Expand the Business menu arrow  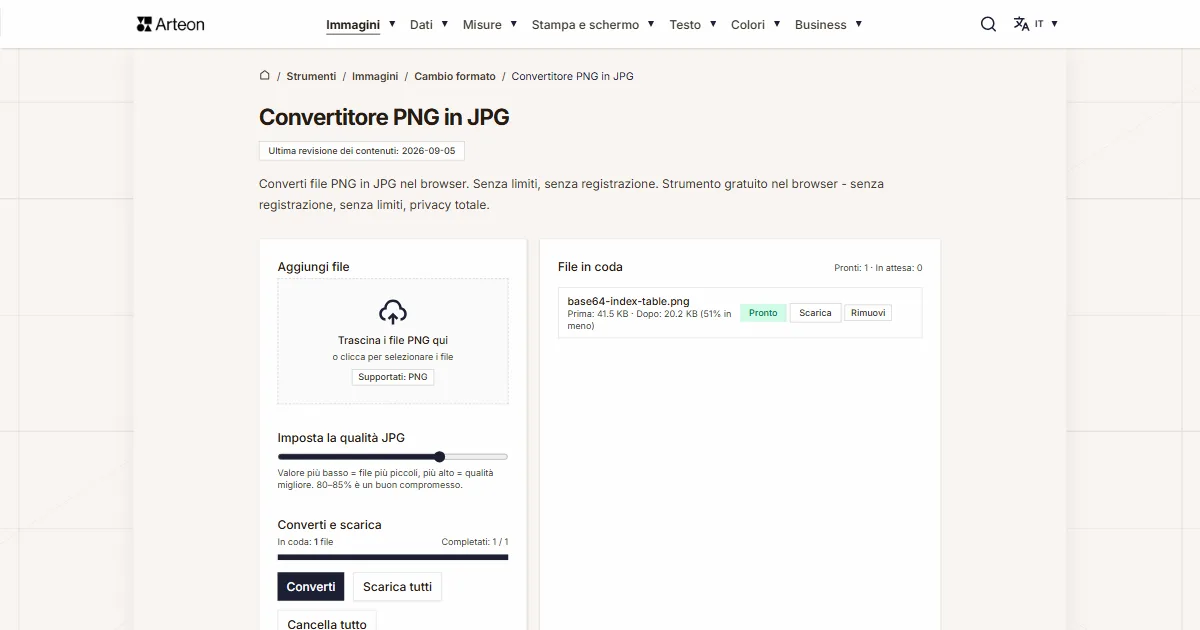(858, 23)
